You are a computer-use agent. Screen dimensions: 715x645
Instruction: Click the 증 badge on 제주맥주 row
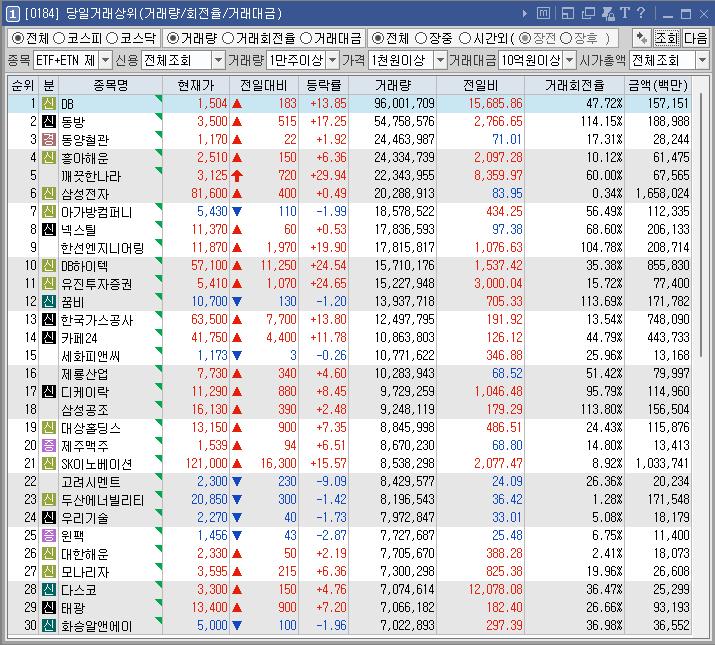[x=49, y=445]
